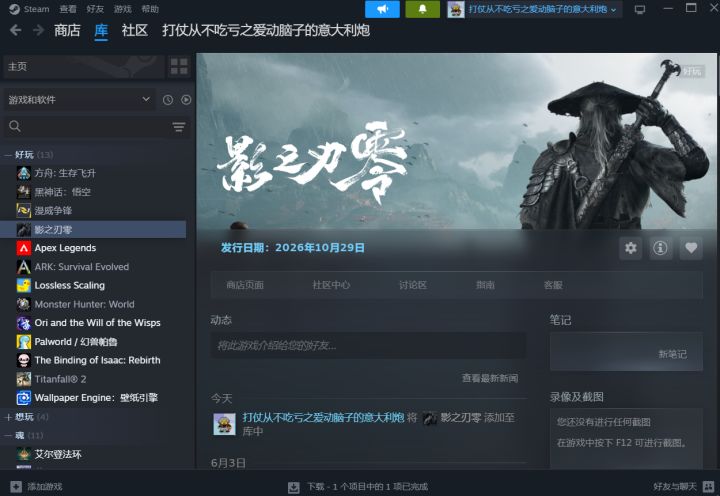Screen dimensions: 720x496
Task: Click the activity feed user avatar thumbnail
Action: pos(225,424)
